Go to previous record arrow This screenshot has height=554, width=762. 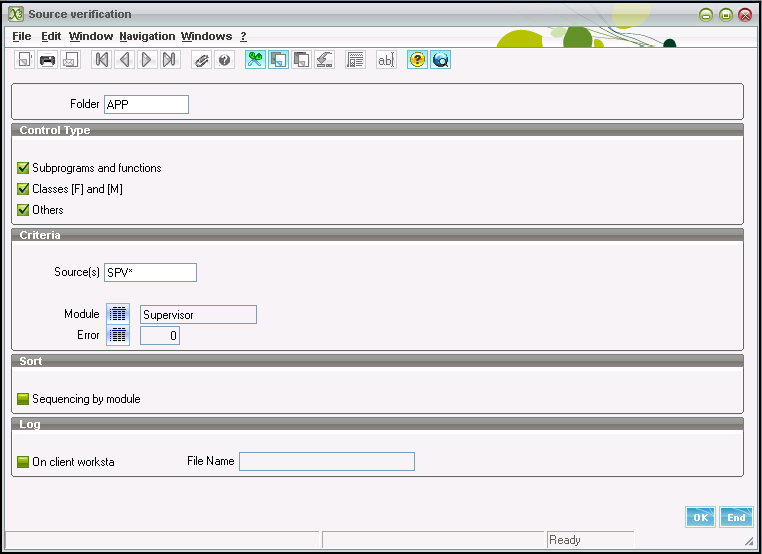pyautogui.click(x=124, y=60)
